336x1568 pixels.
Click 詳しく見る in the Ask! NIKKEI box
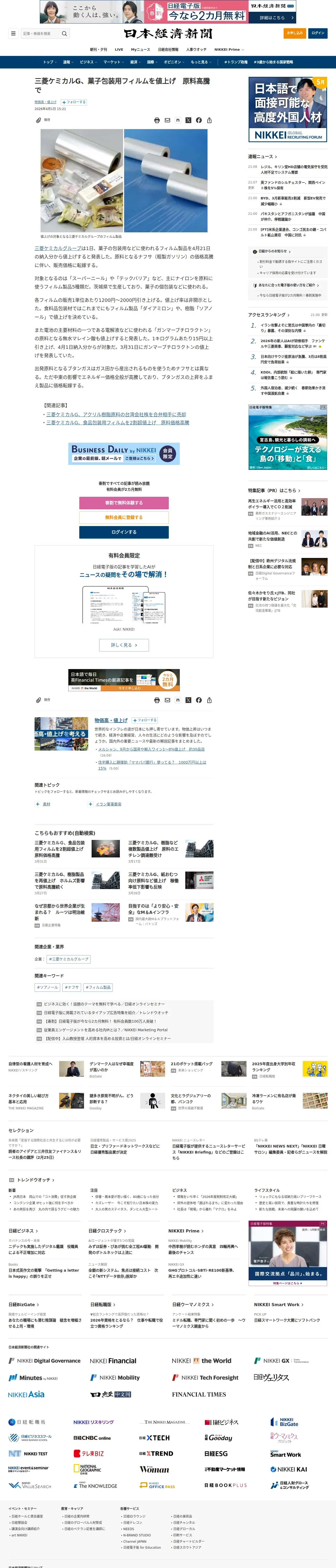coord(124,645)
